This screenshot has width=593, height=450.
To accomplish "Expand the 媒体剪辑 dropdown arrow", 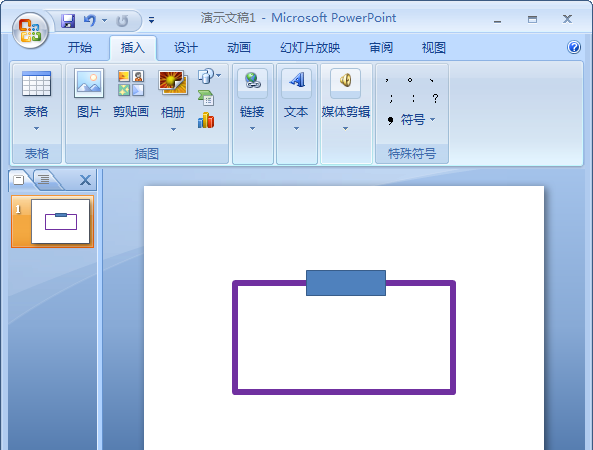I will (x=345, y=129).
